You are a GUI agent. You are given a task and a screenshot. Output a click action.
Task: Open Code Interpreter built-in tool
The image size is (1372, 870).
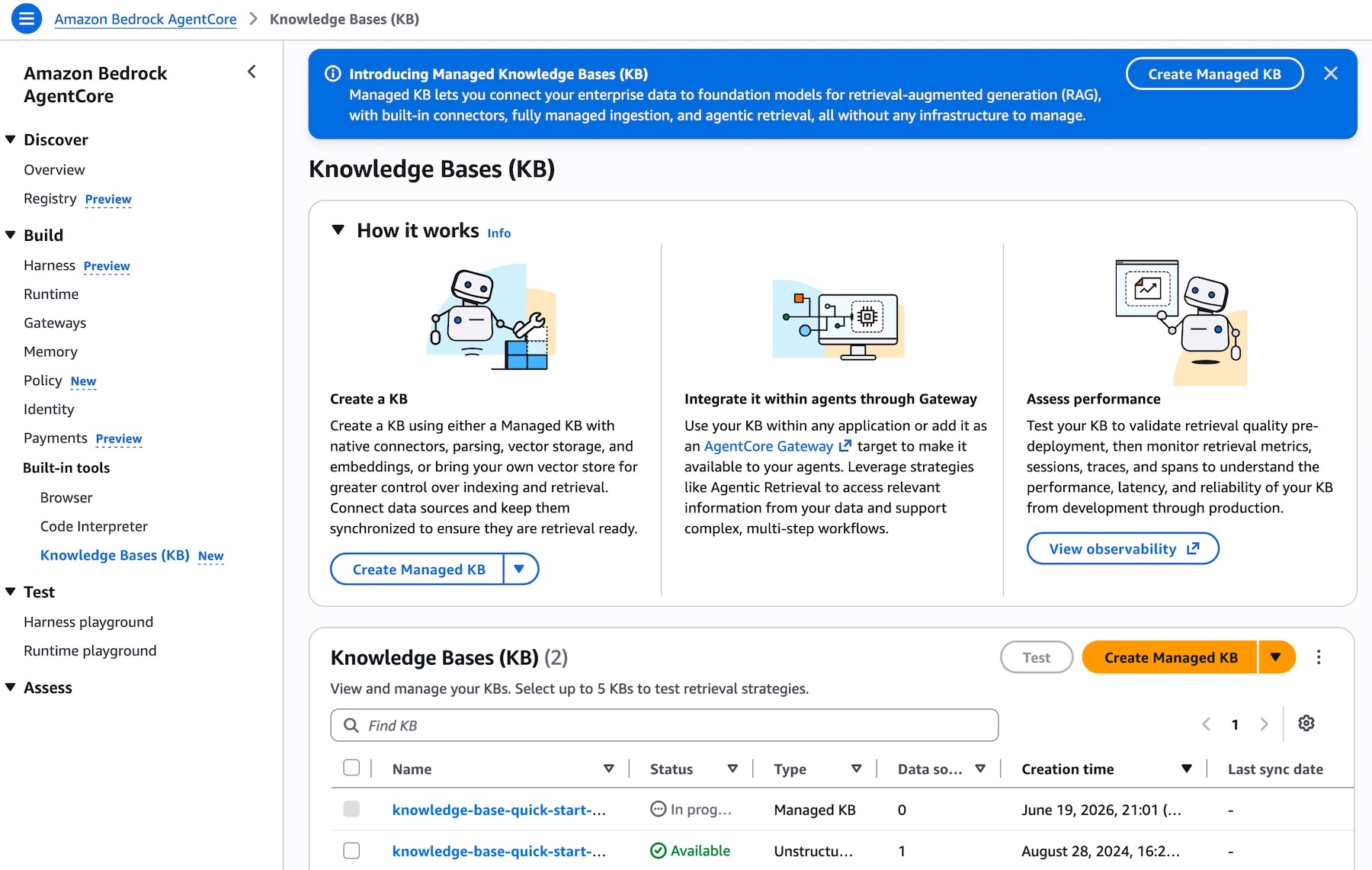point(94,526)
